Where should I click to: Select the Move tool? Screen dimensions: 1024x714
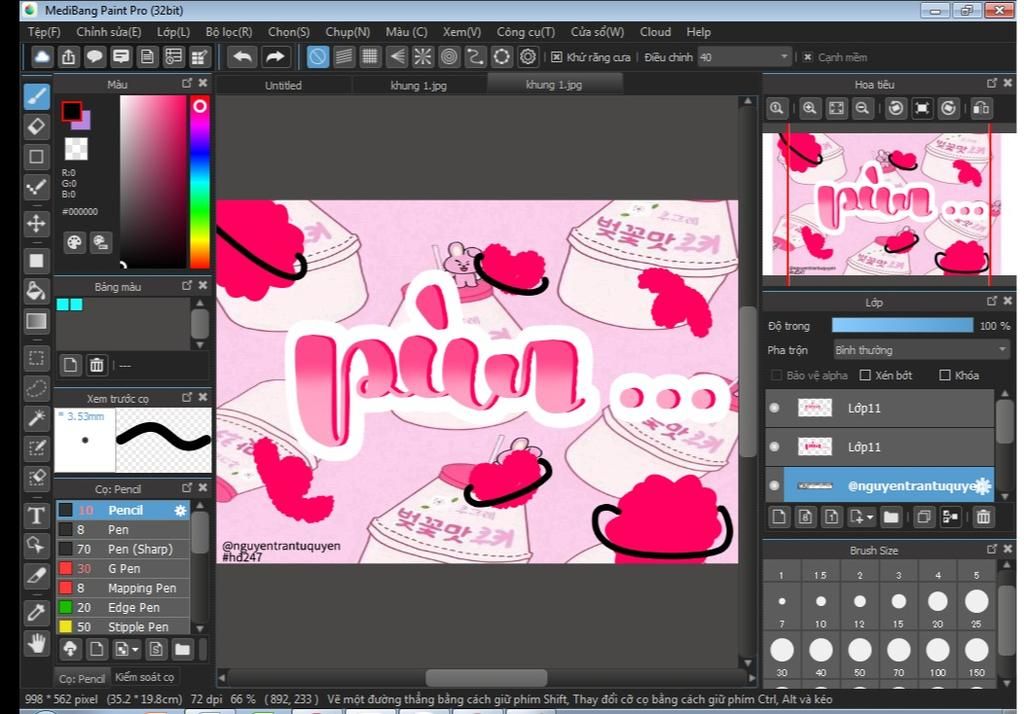click(x=37, y=223)
